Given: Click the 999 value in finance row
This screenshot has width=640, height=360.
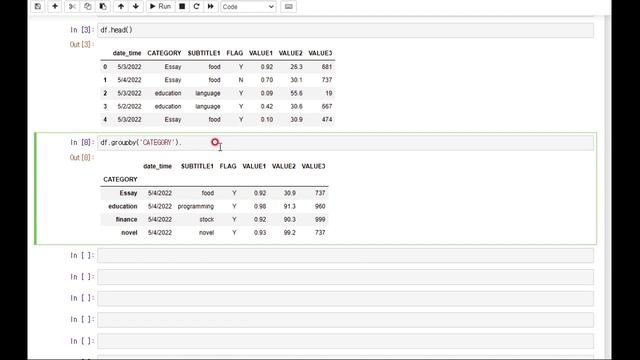Looking at the screenshot, I should point(320,220).
